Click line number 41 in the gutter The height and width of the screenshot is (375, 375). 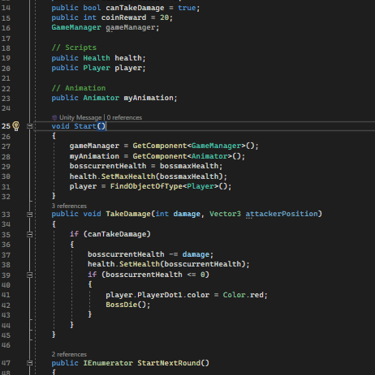(x=6, y=295)
